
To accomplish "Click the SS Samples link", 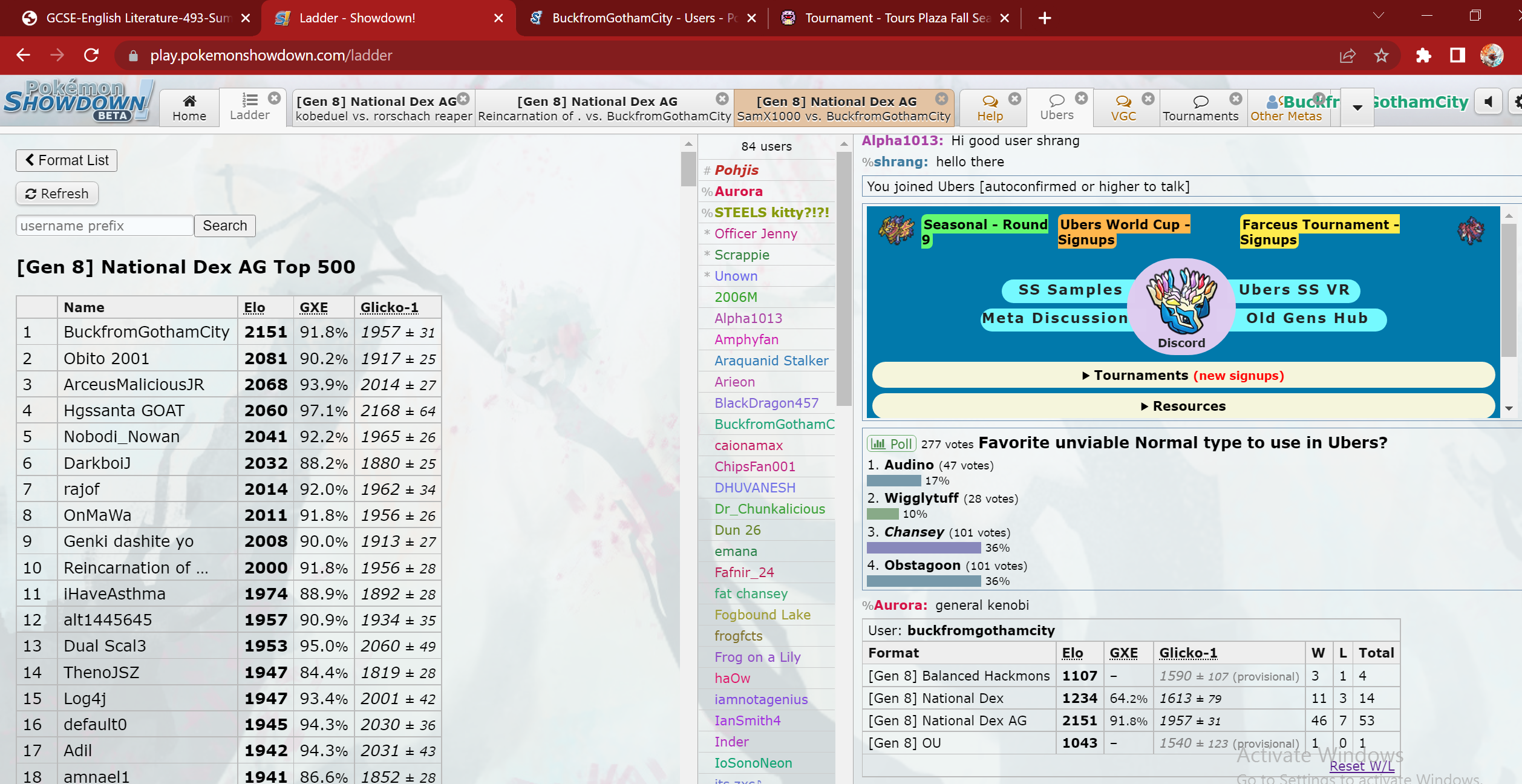I will click(x=1068, y=290).
